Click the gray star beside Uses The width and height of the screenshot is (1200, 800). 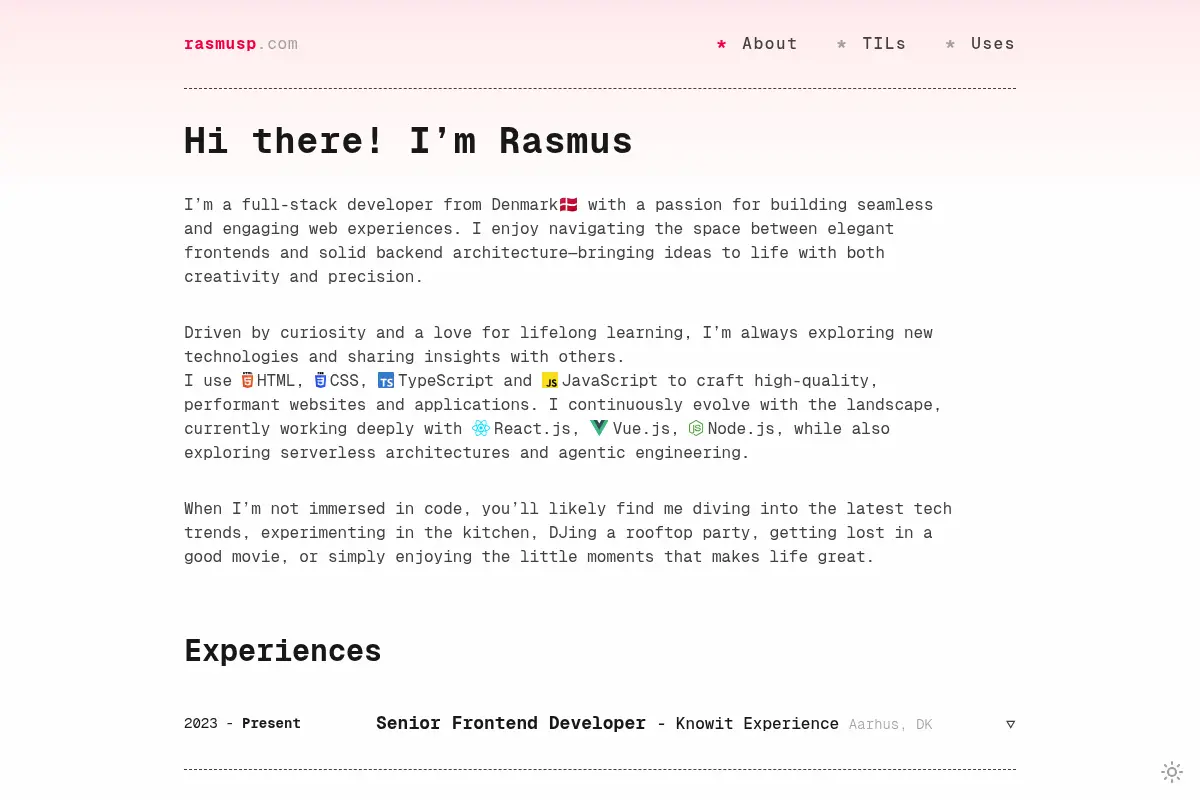point(950,44)
